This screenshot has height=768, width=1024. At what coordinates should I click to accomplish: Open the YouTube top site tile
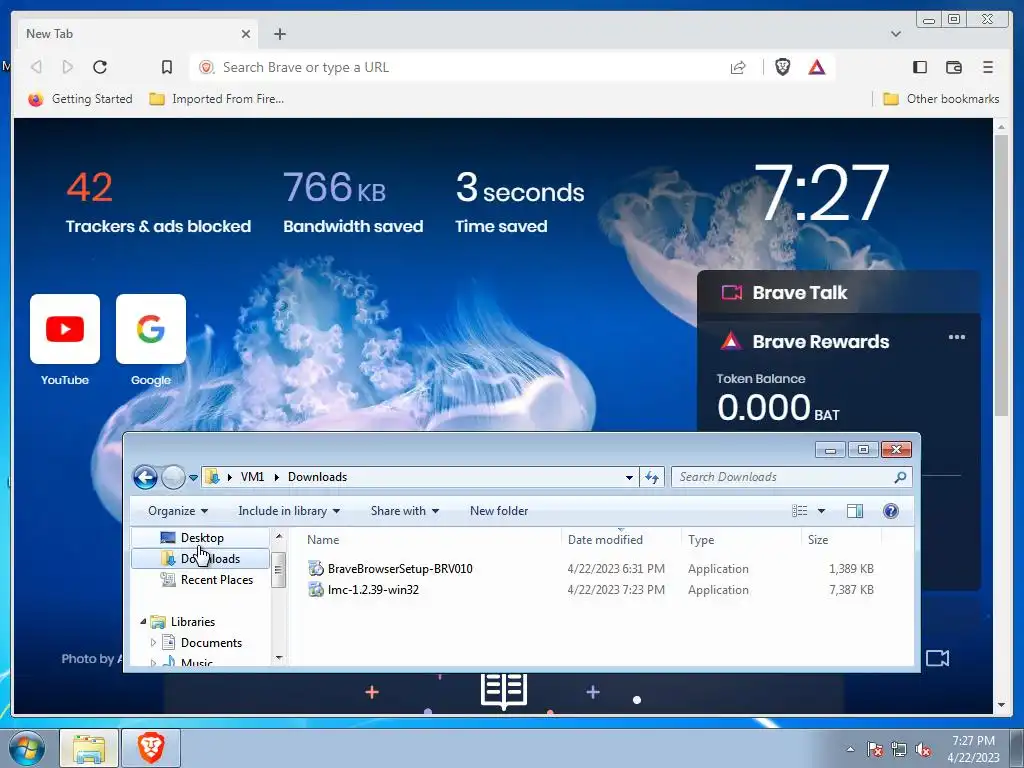pos(65,328)
